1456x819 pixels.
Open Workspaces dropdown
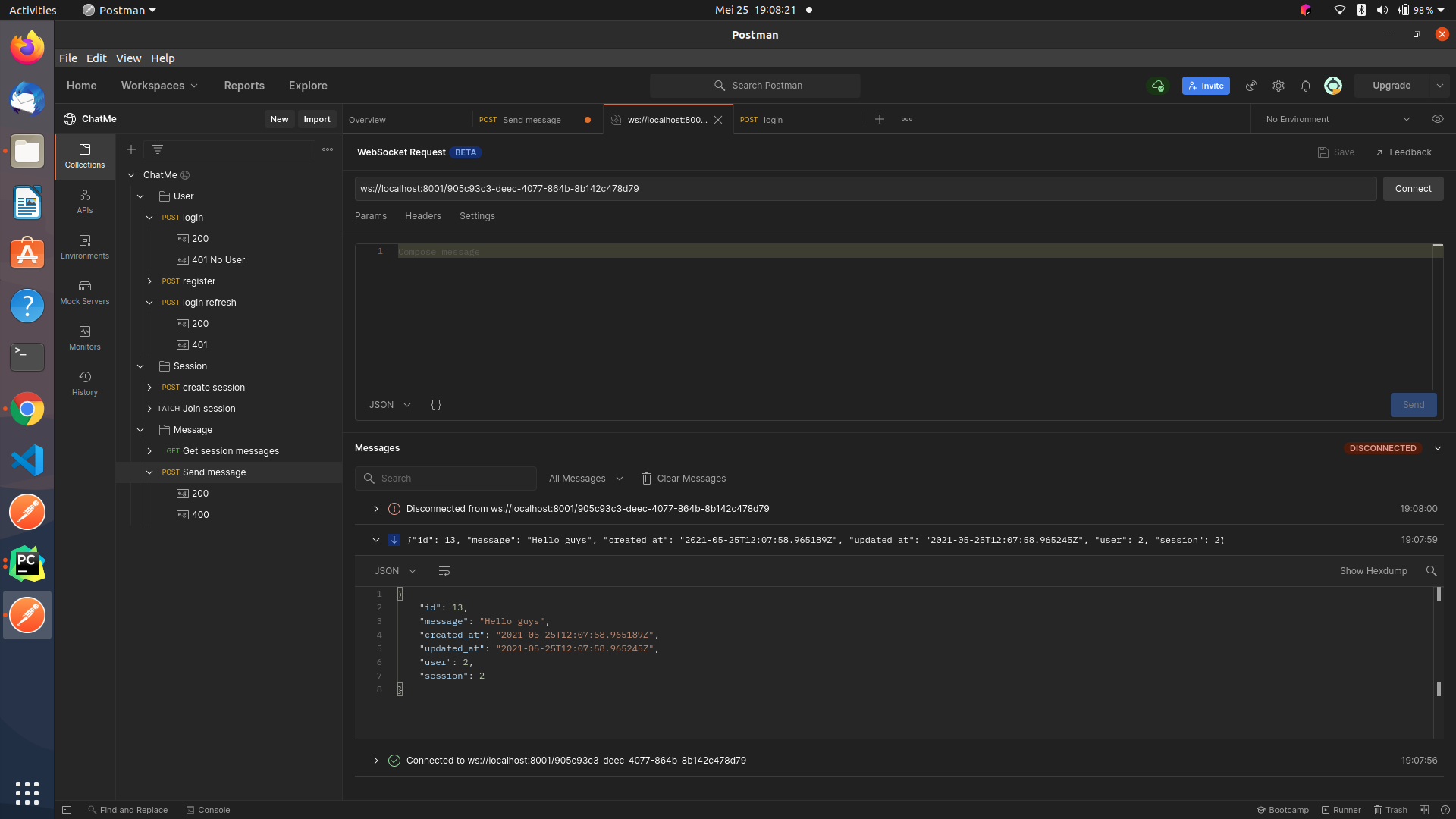159,86
